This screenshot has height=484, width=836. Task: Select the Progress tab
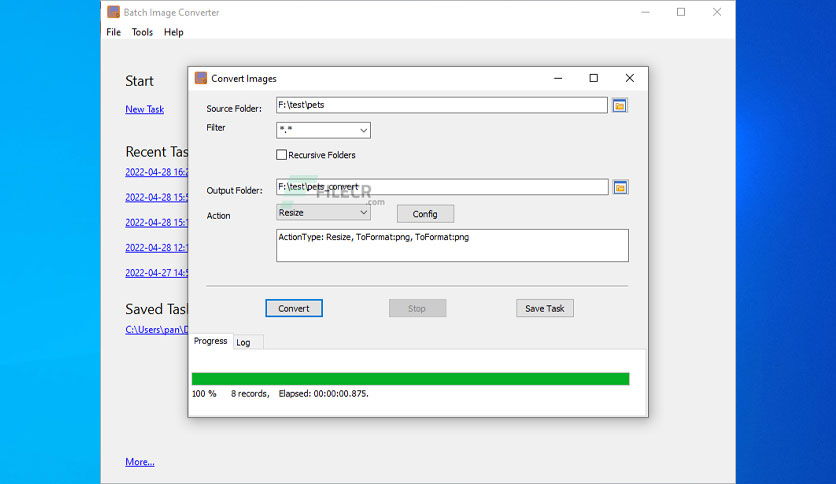(211, 341)
